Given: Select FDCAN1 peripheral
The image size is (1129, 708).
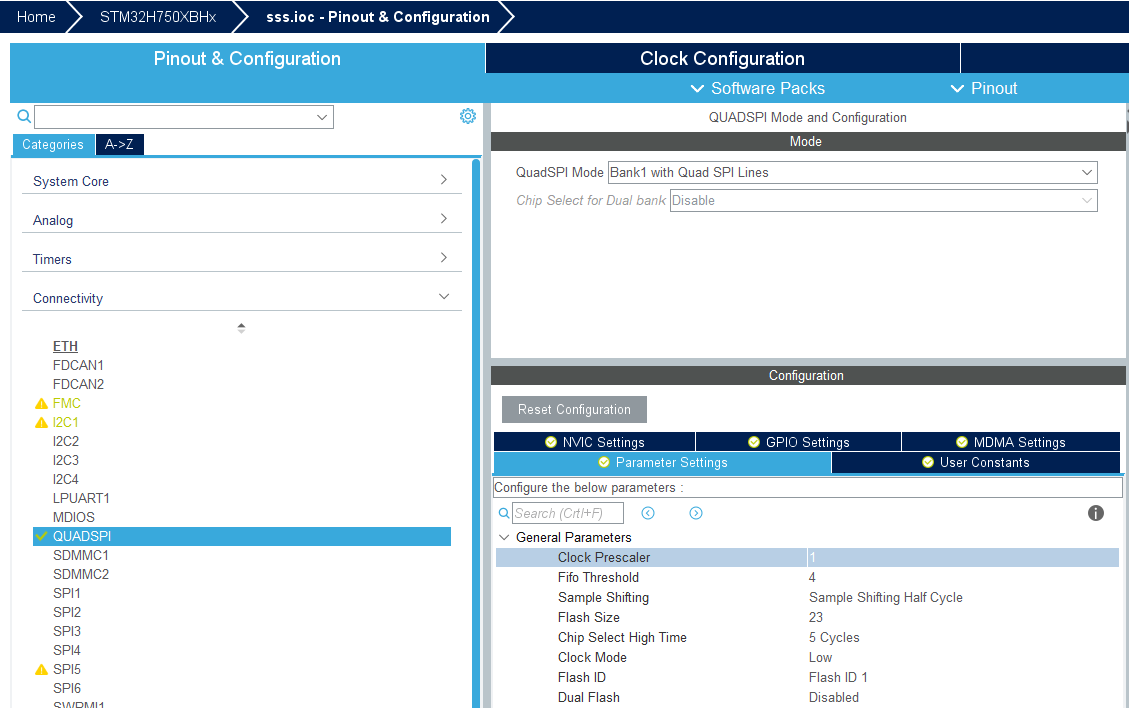Looking at the screenshot, I should (78, 365).
